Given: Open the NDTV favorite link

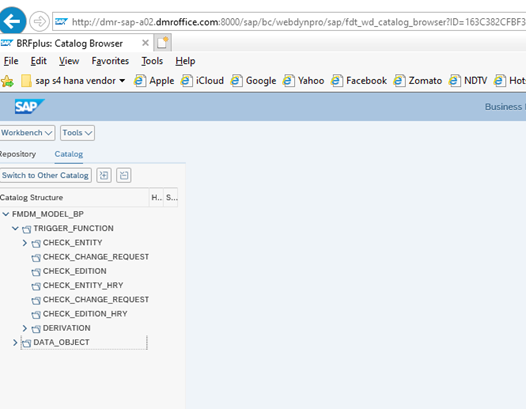Looking at the screenshot, I should point(468,81).
